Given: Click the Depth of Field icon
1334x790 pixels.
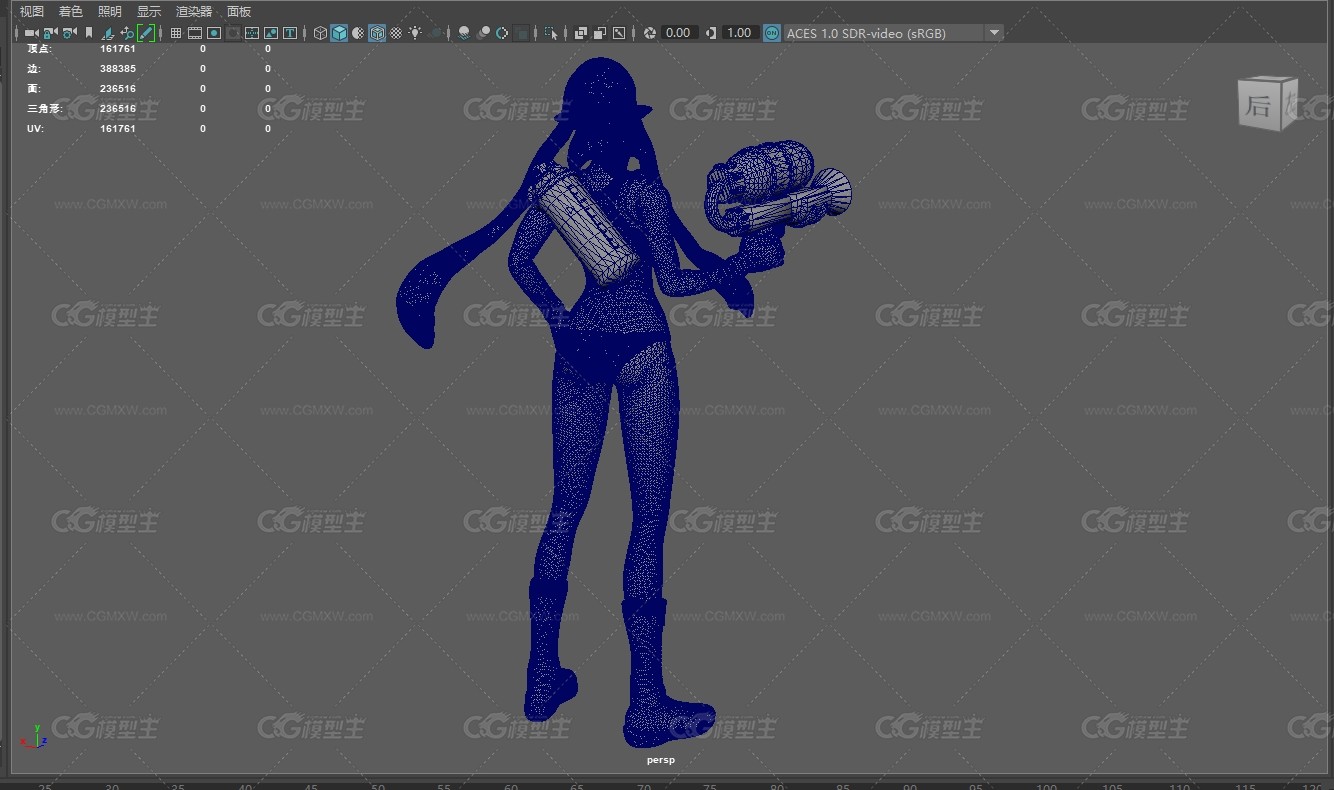Looking at the screenshot, I should (522, 33).
